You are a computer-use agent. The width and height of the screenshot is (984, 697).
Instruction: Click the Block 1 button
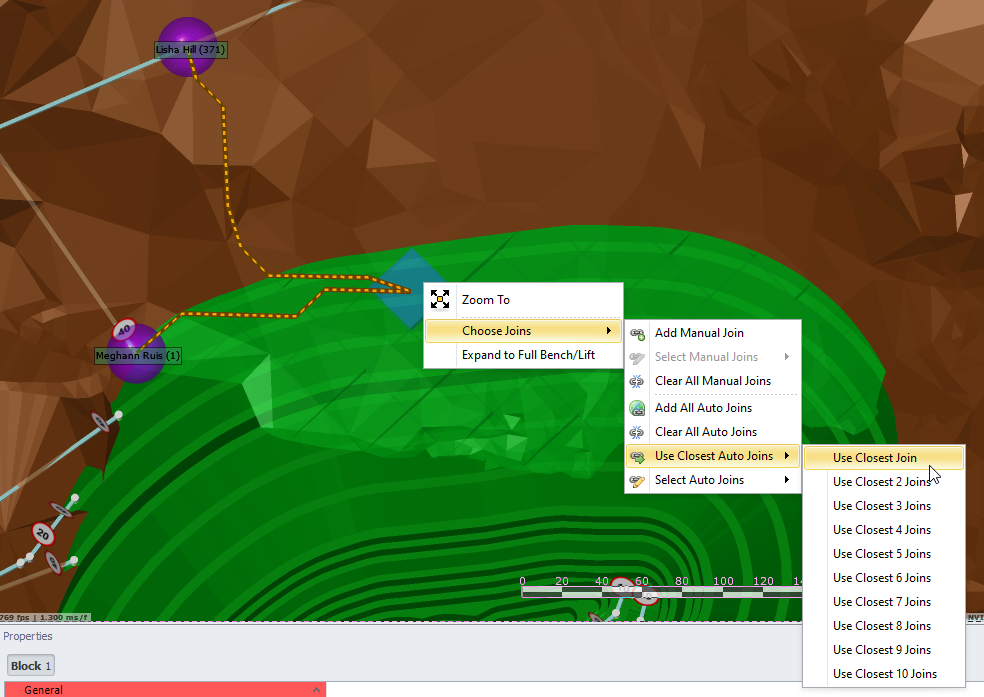31,666
